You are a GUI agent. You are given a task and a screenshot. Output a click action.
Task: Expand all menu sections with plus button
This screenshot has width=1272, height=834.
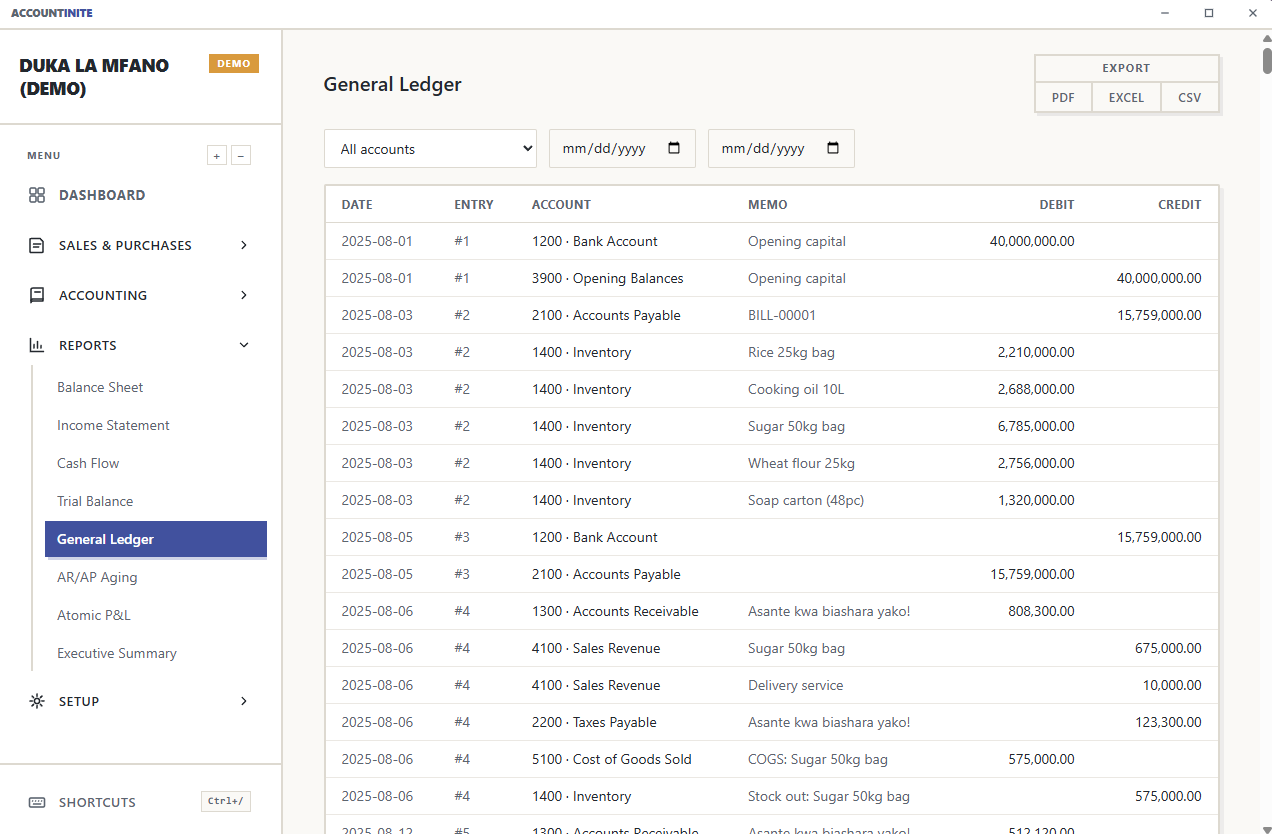click(x=217, y=155)
